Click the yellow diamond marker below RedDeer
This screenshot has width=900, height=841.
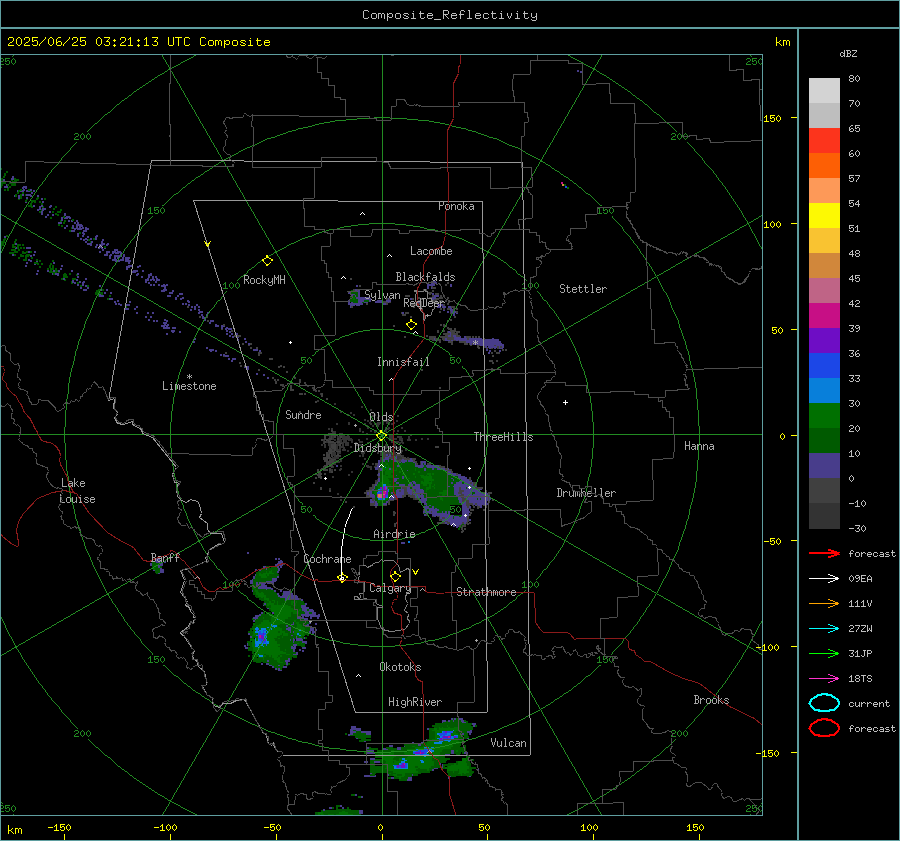[412, 325]
